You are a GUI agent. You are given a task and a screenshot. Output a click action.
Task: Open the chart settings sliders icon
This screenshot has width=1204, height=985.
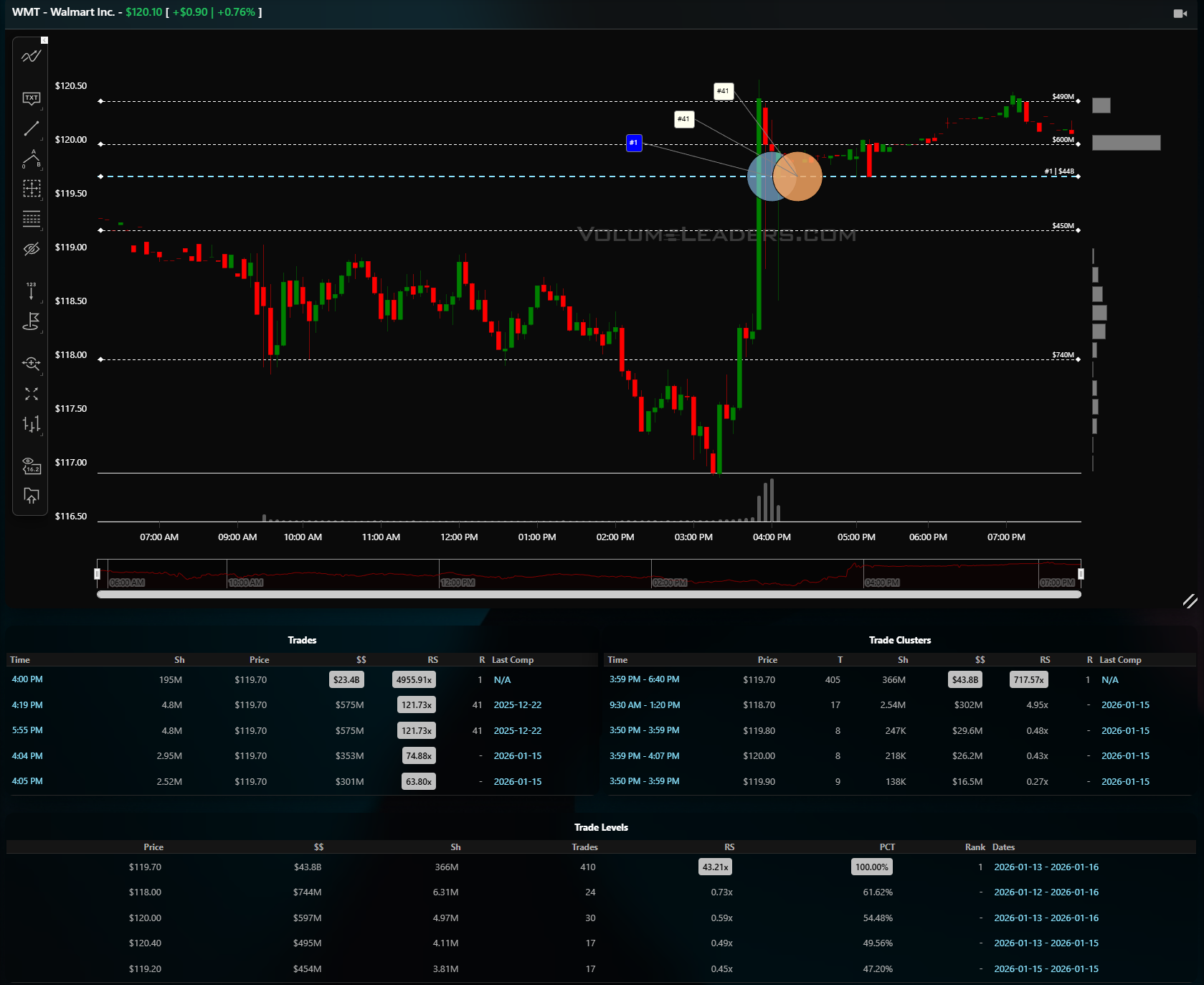click(x=31, y=424)
